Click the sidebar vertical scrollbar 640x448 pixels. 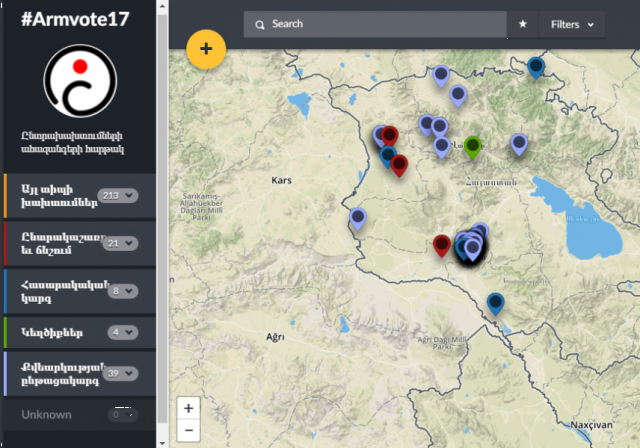click(163, 200)
